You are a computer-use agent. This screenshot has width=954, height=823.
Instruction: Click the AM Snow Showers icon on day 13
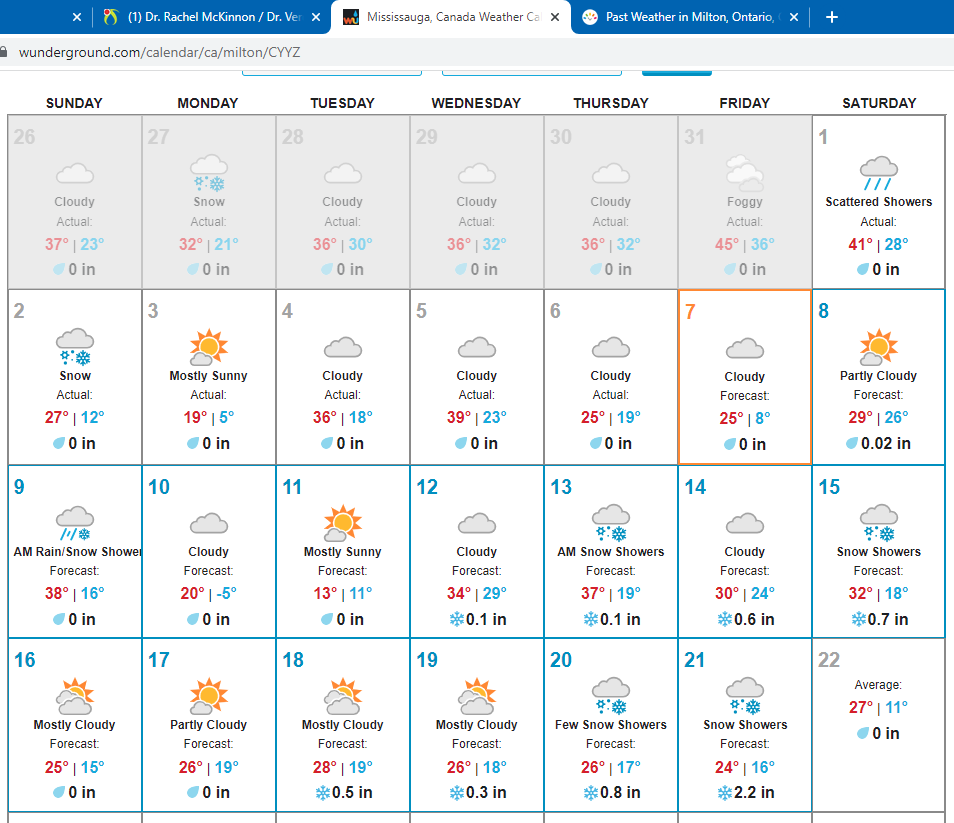(x=611, y=523)
